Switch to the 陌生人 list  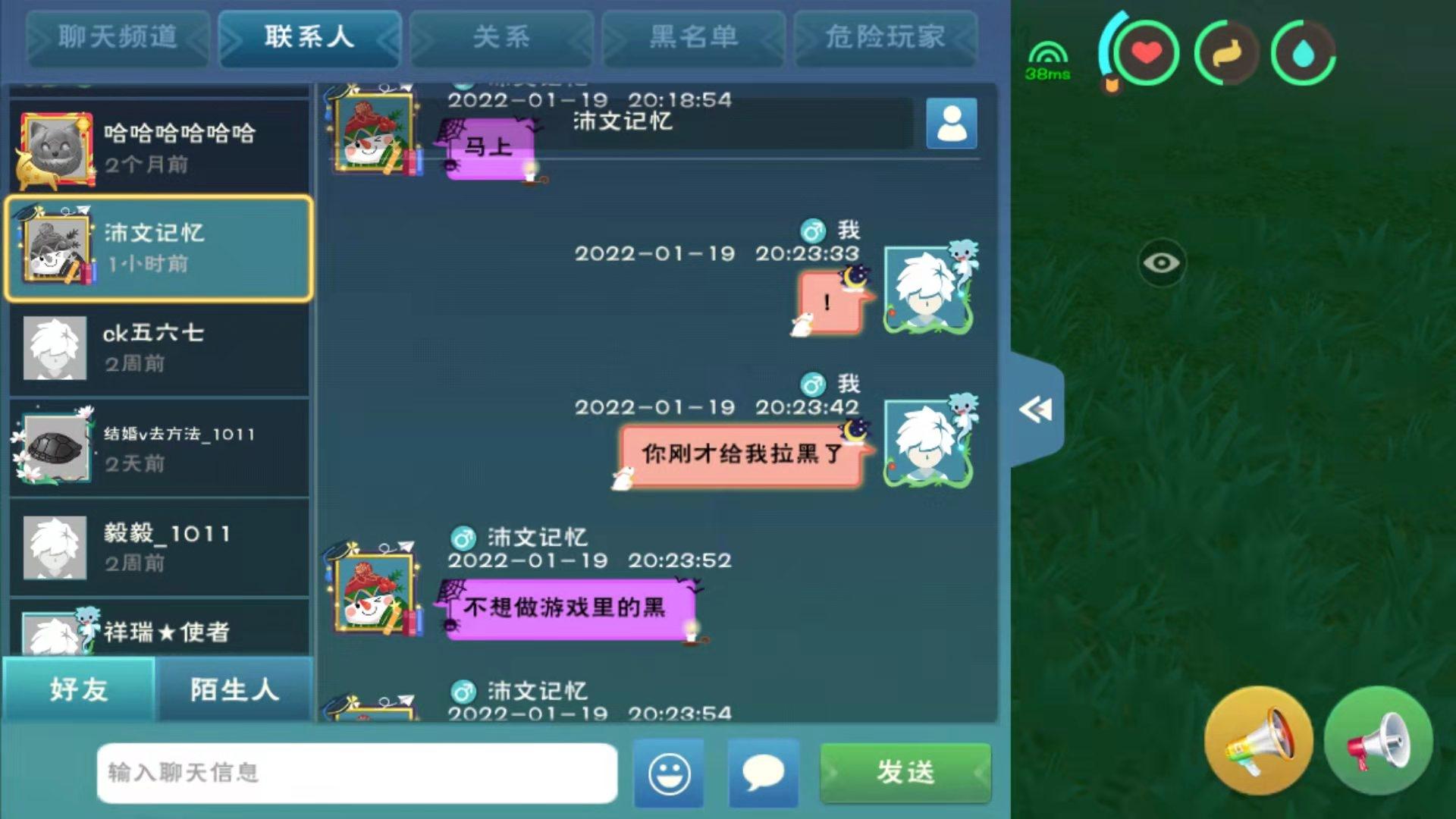pos(234,689)
